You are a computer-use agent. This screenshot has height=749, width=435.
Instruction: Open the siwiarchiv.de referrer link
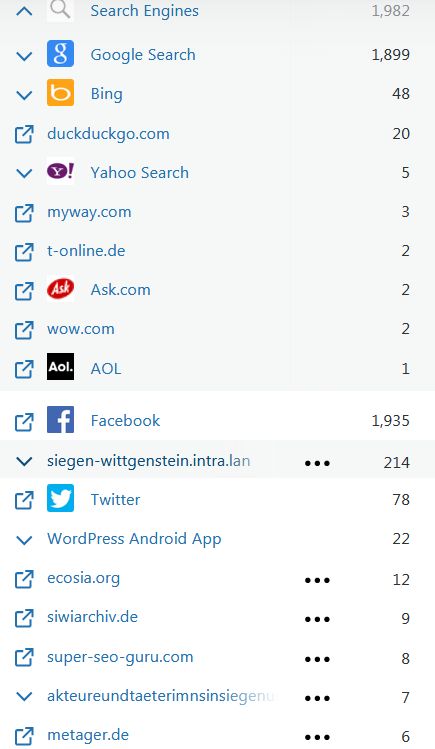point(92,617)
